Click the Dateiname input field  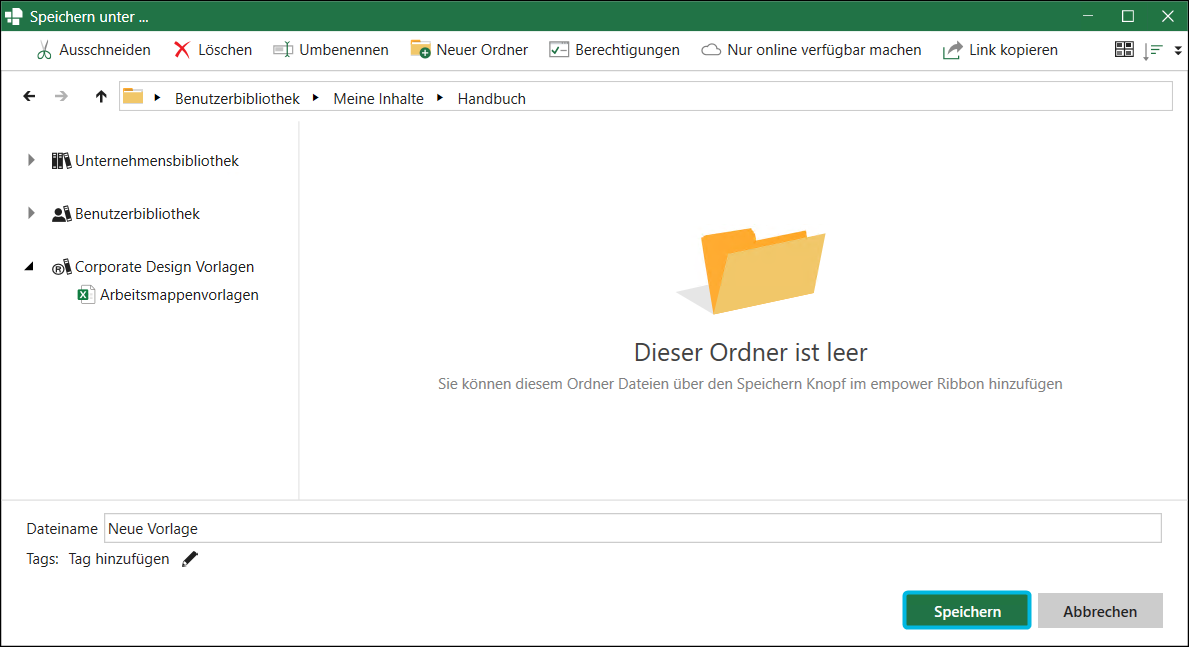632,528
